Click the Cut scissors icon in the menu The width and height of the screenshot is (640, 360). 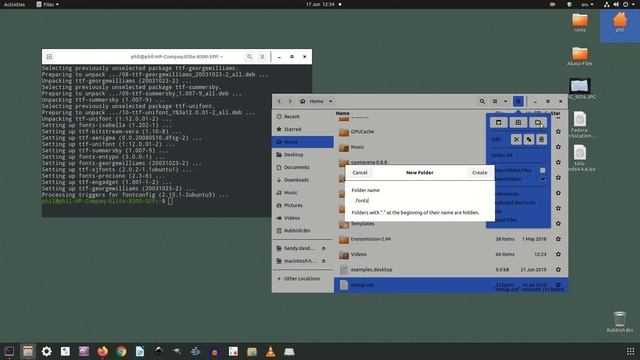pos(516,140)
